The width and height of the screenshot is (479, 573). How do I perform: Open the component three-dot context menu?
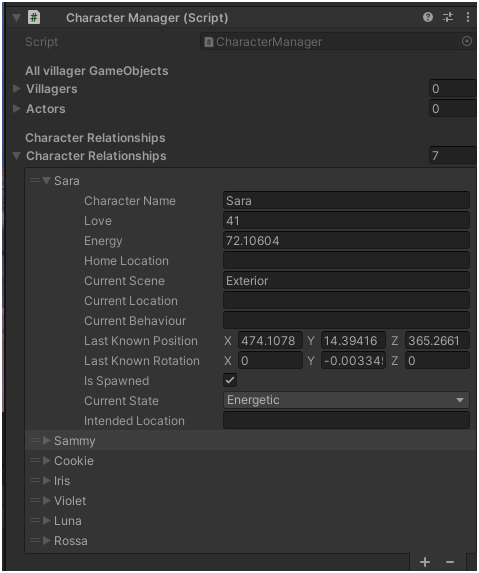point(468,17)
